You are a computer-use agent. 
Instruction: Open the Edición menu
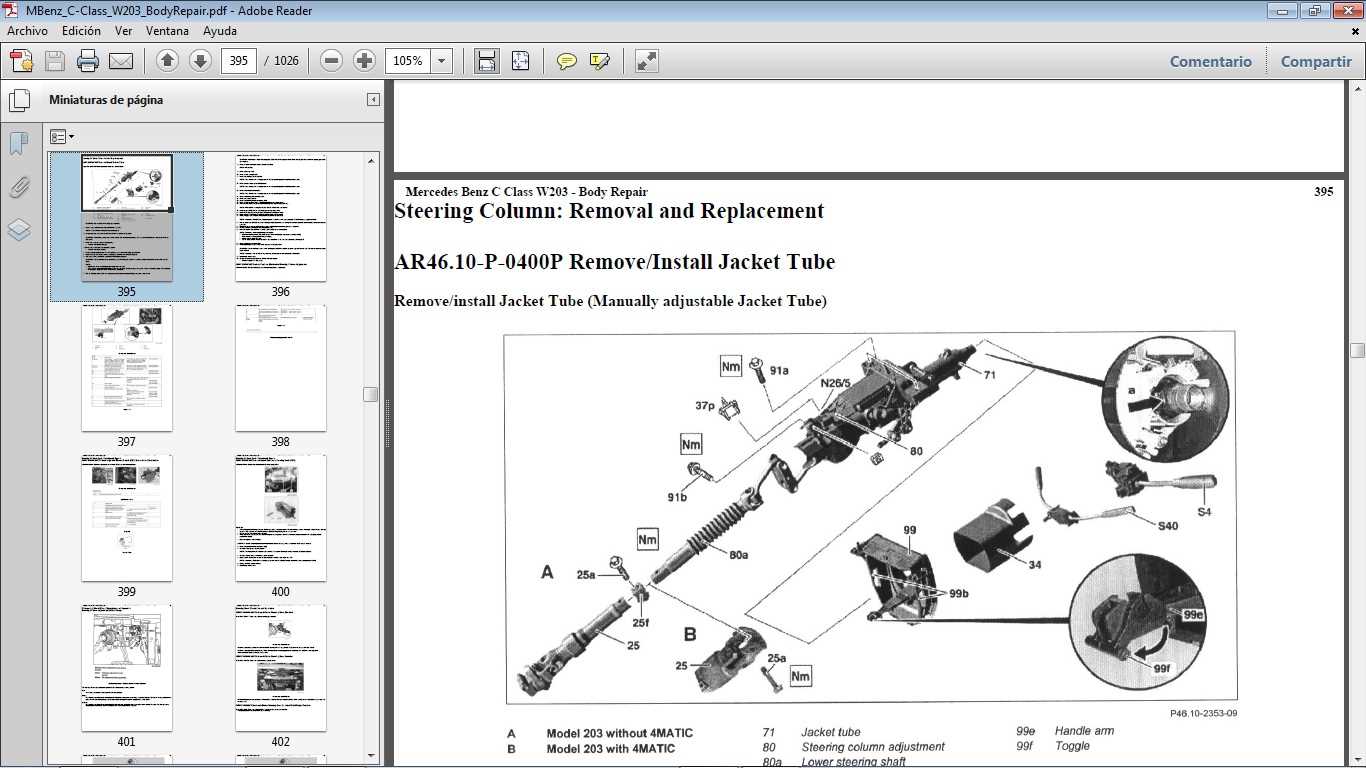coord(81,31)
